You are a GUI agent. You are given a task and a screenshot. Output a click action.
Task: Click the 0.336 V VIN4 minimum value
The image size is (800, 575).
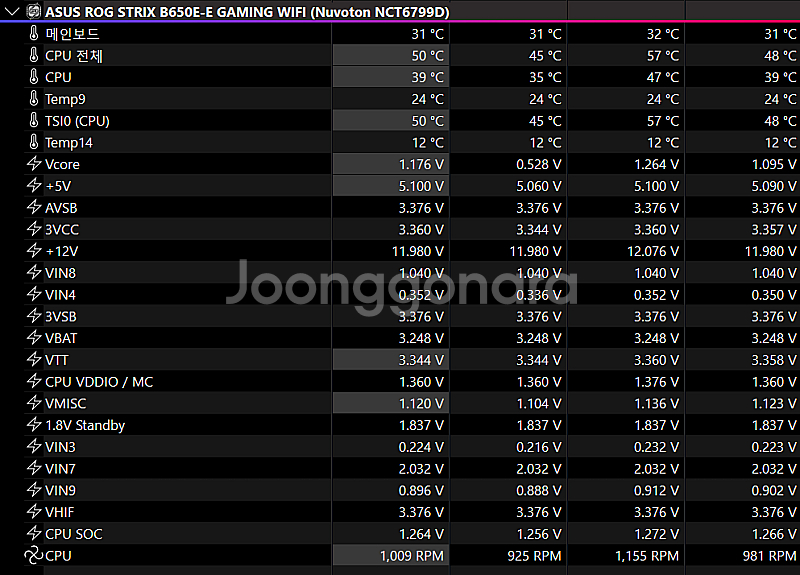pos(539,295)
